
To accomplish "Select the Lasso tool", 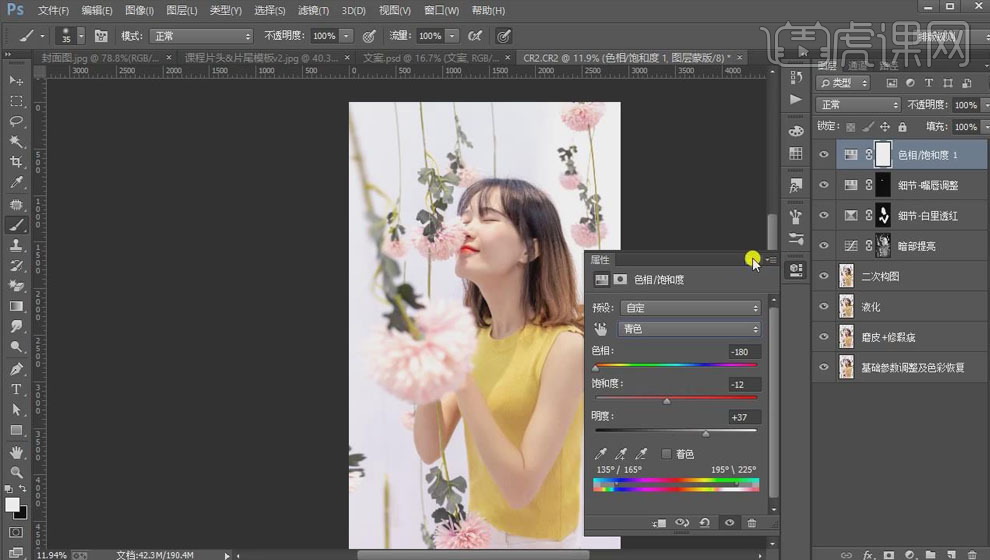I will click(16, 121).
